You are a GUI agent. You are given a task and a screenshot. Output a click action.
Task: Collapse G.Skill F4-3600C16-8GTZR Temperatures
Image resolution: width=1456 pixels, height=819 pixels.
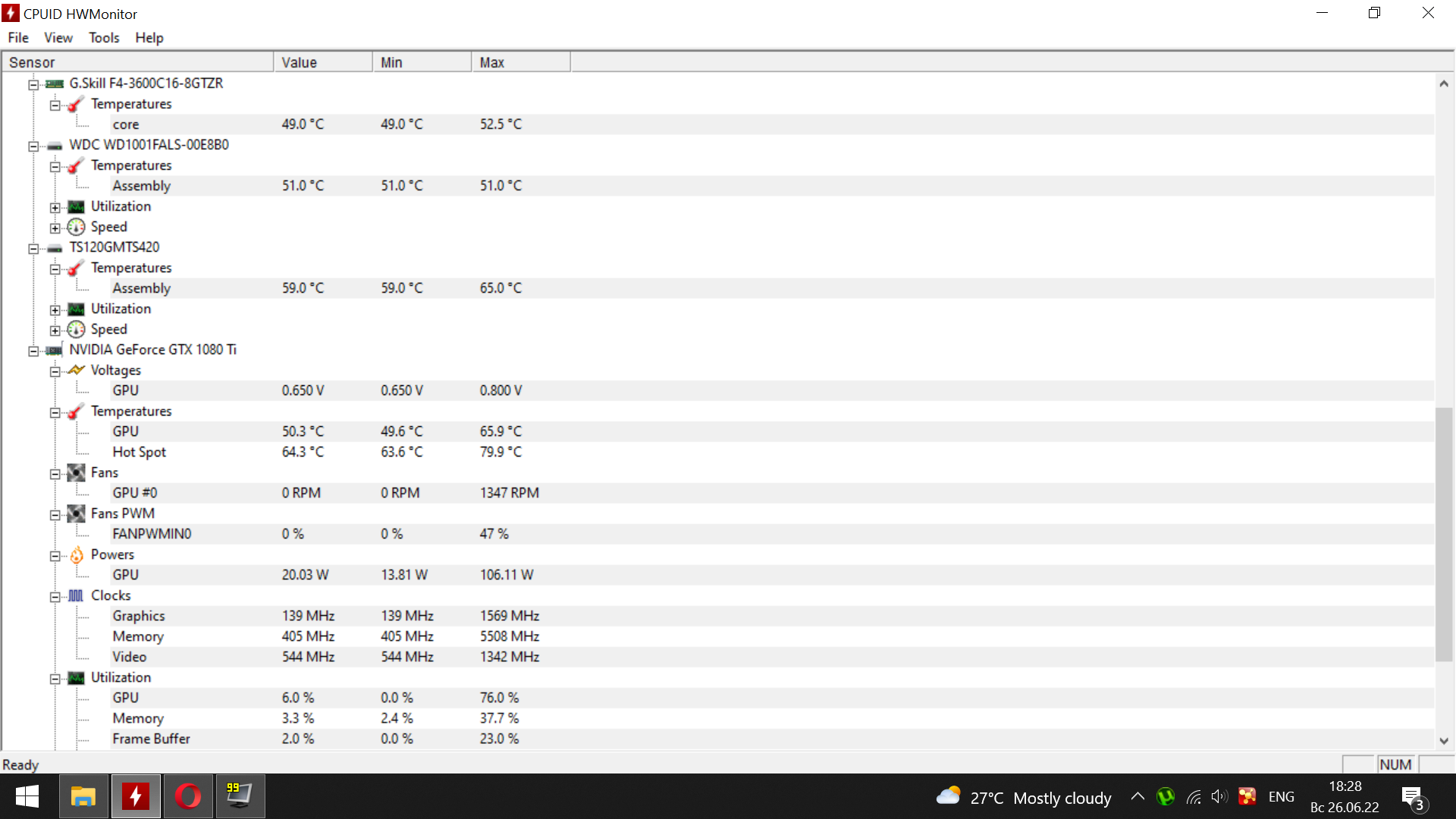pos(55,105)
